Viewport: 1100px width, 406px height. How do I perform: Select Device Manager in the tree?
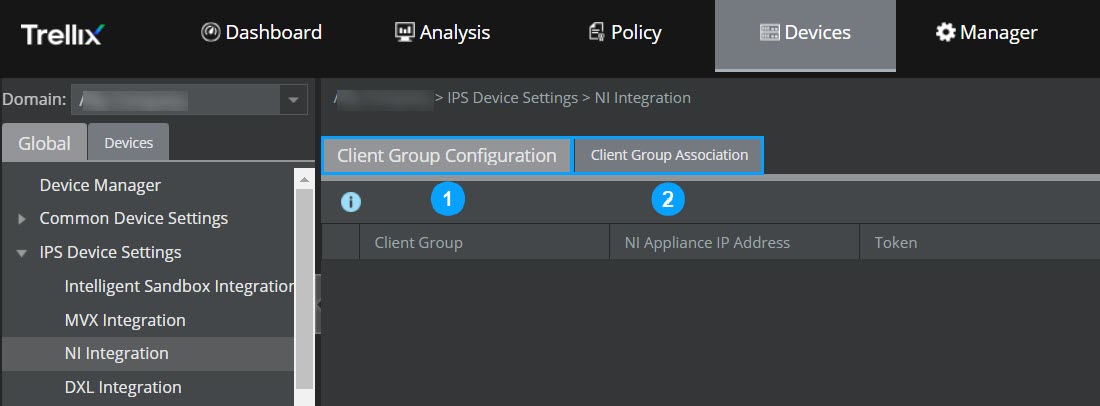point(100,185)
